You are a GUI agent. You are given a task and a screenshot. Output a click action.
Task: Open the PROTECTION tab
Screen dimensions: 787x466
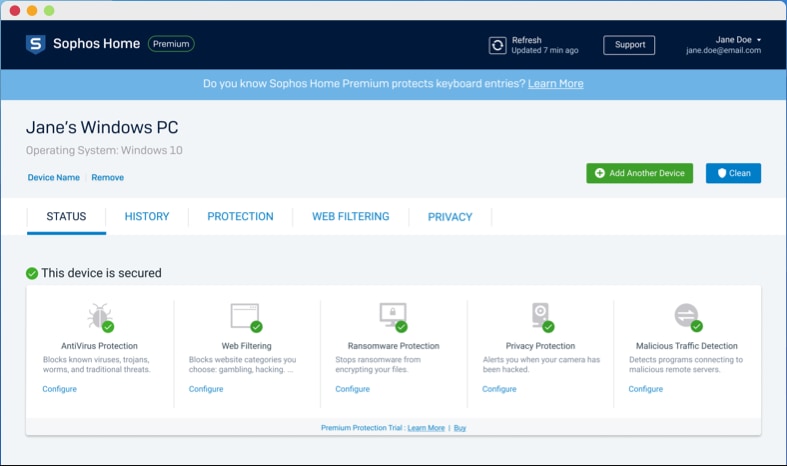pos(240,216)
